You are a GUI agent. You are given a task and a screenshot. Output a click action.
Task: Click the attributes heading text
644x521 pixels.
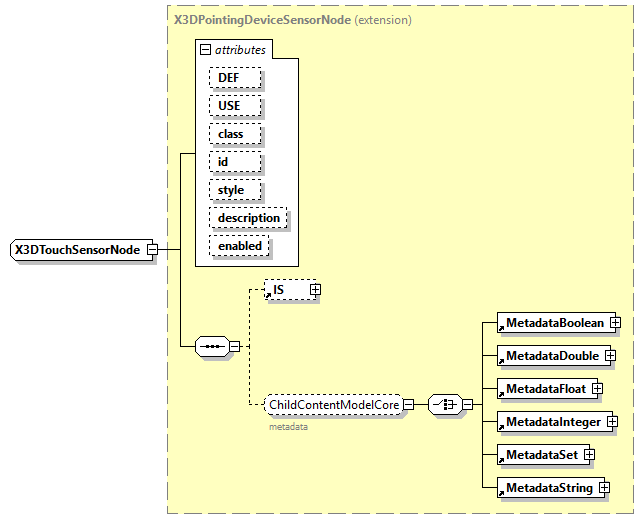pos(240,50)
